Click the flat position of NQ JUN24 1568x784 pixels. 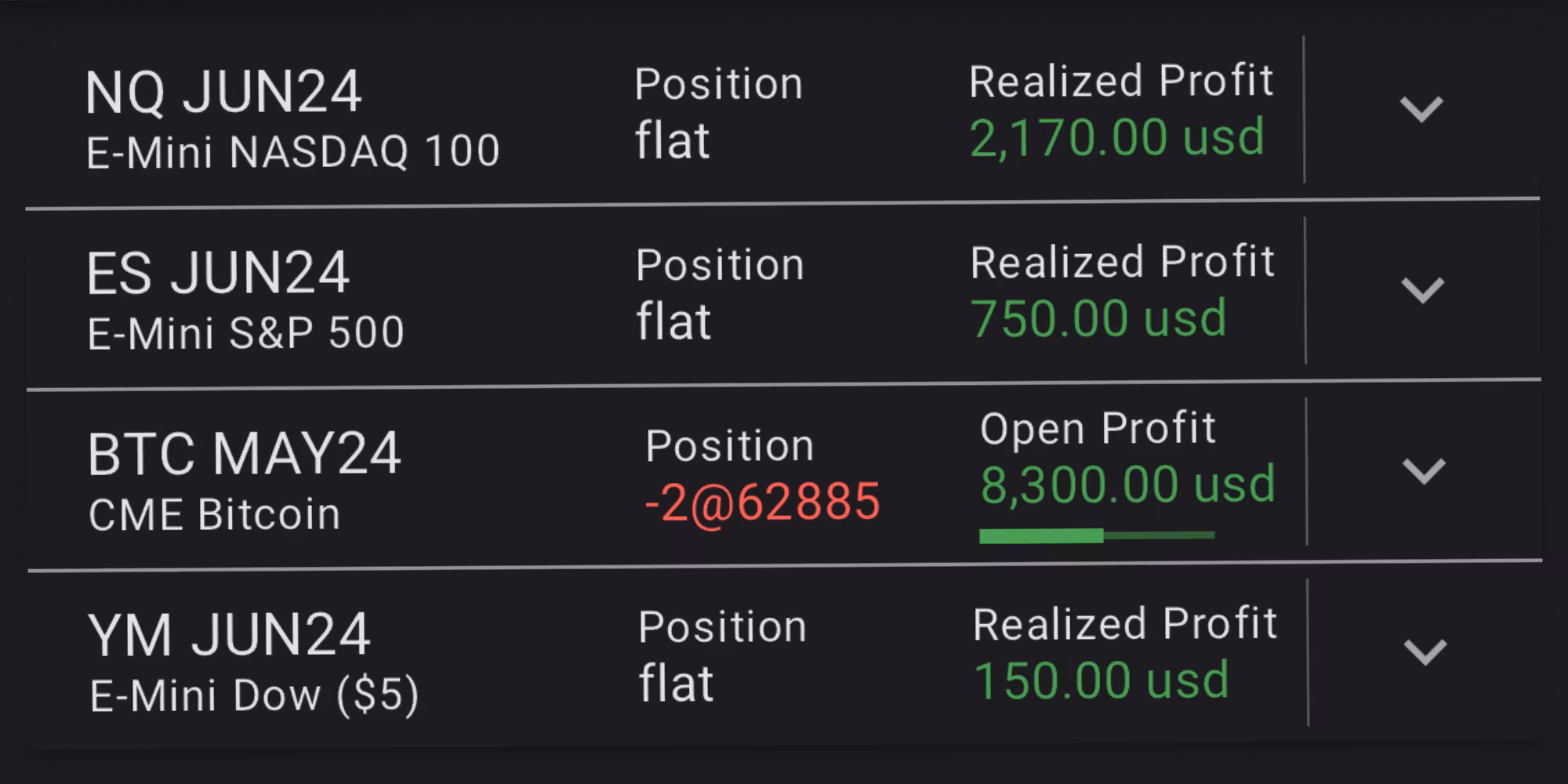click(673, 142)
